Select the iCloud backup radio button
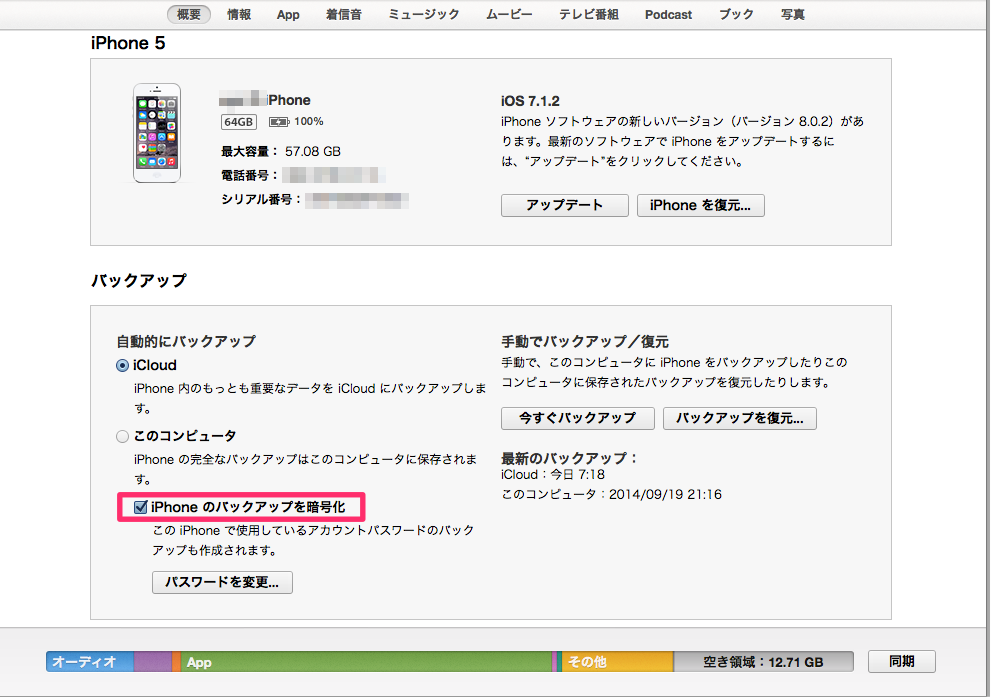991x697 pixels. point(123,365)
